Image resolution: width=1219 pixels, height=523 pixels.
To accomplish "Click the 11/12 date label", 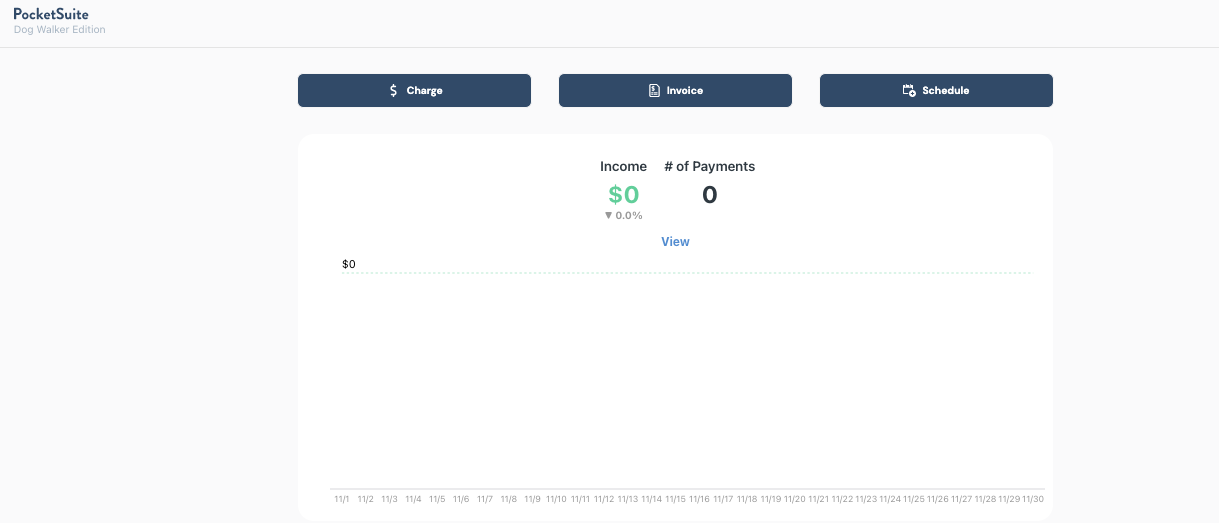I will tap(604, 499).
